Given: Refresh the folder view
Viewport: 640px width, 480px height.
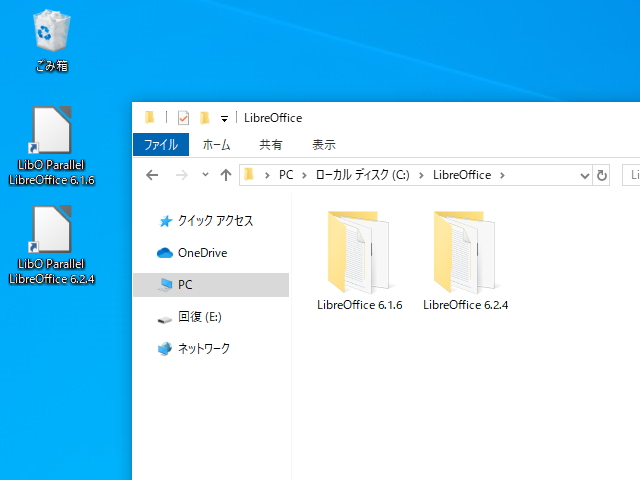Looking at the screenshot, I should (x=602, y=176).
